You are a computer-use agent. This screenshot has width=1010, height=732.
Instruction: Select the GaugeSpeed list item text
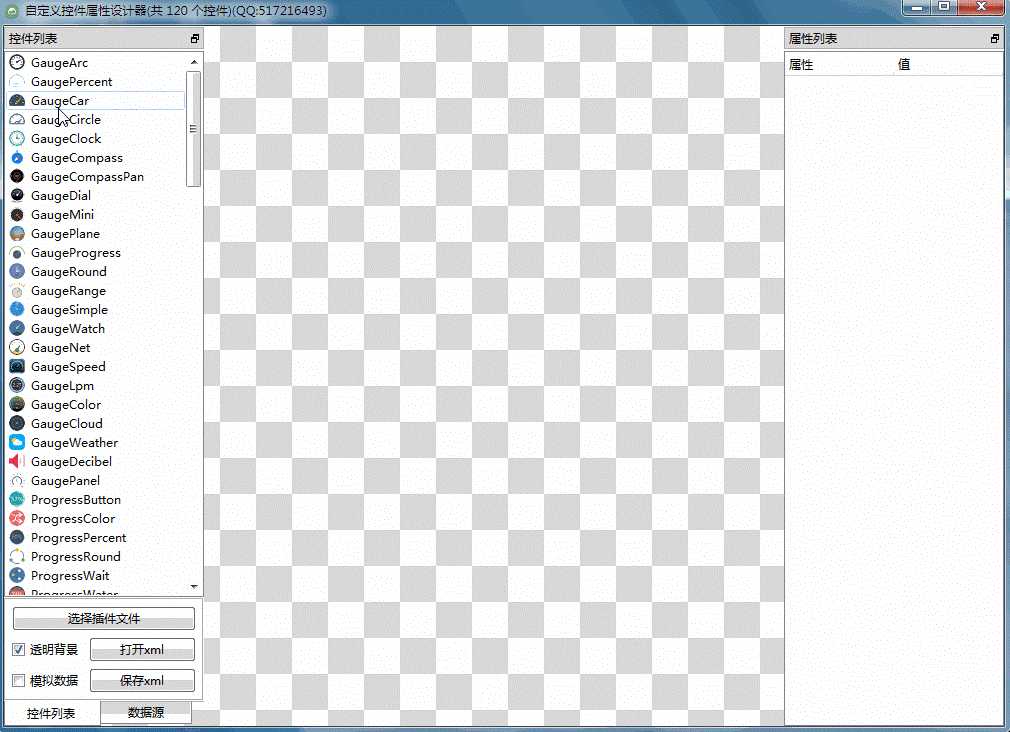pos(68,367)
